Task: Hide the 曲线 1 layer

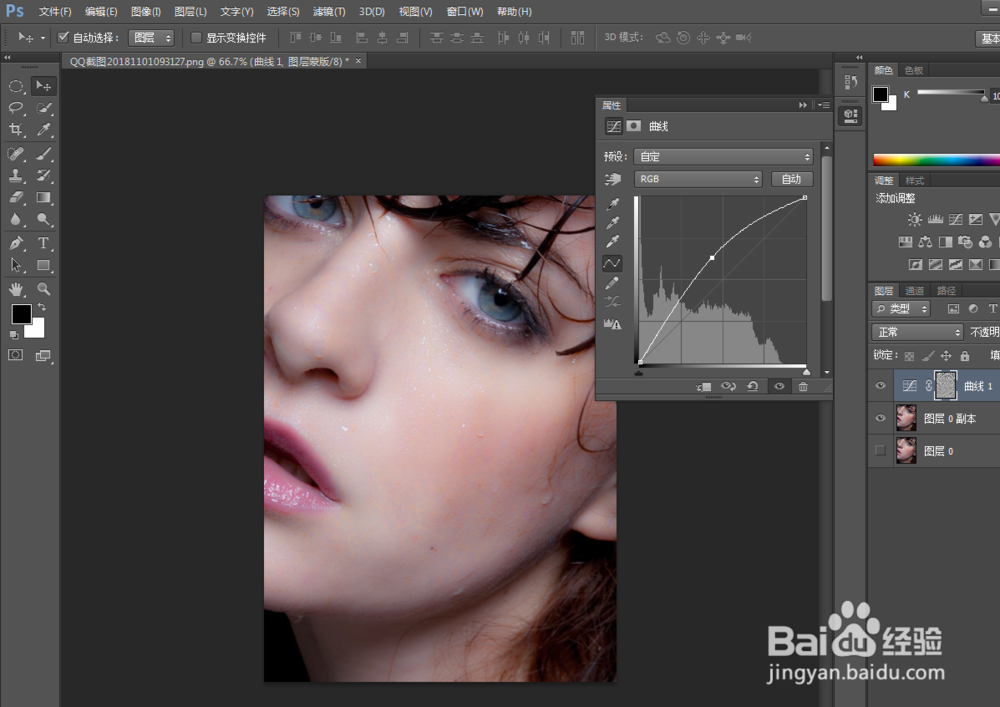Action: (880, 386)
